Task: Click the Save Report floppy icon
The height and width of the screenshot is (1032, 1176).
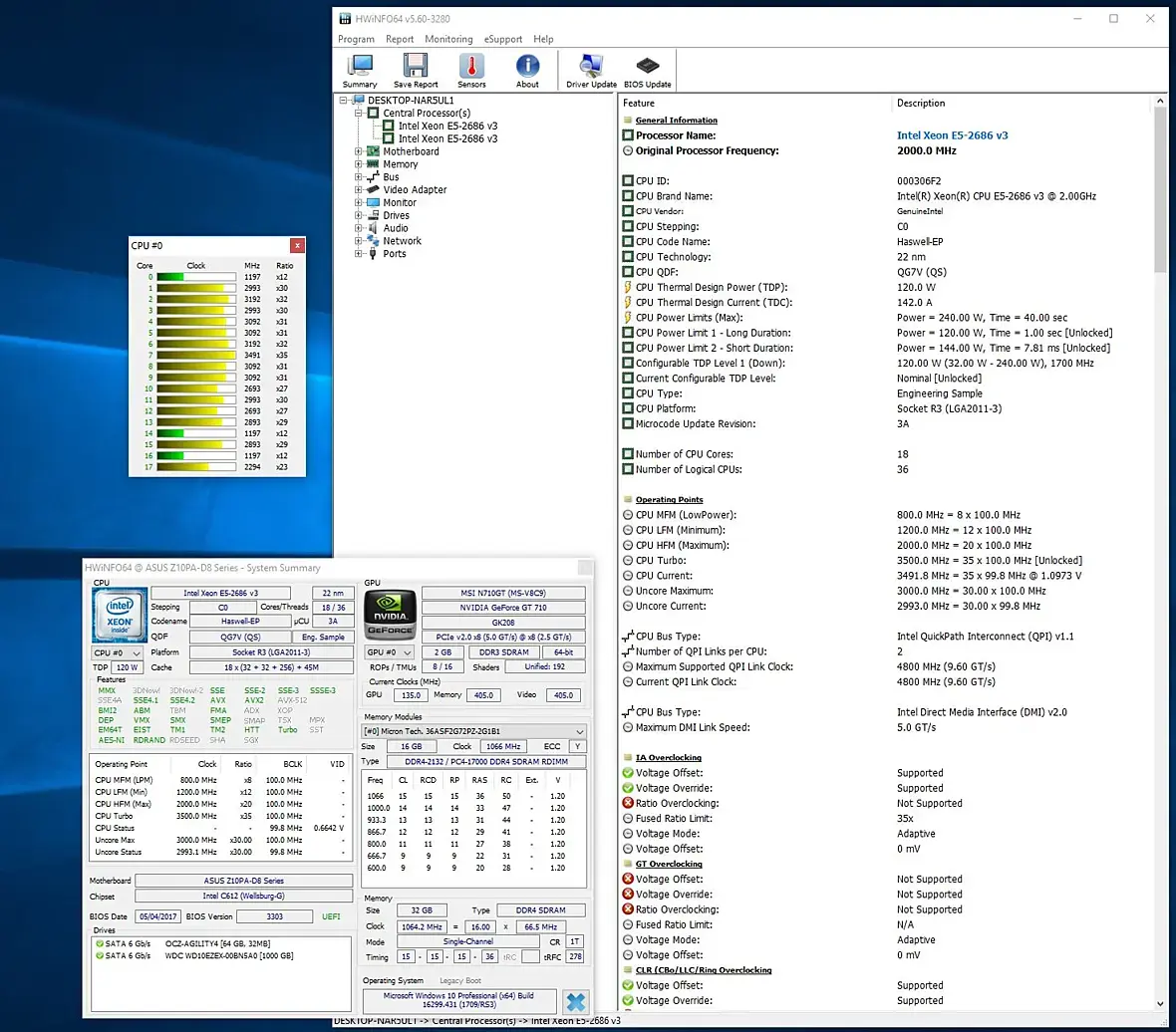Action: pyautogui.click(x=416, y=68)
